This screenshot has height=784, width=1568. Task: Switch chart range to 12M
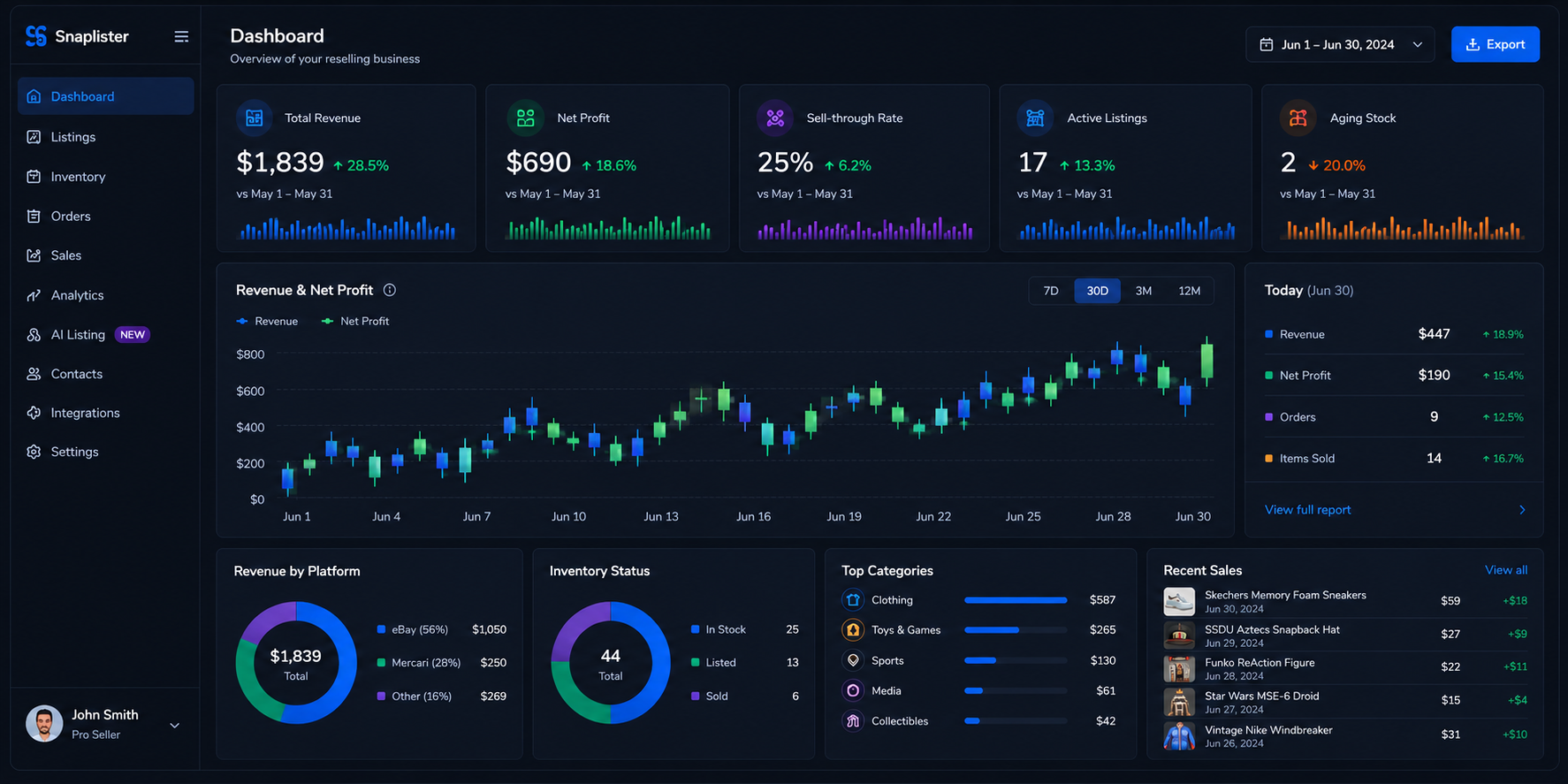click(1190, 291)
